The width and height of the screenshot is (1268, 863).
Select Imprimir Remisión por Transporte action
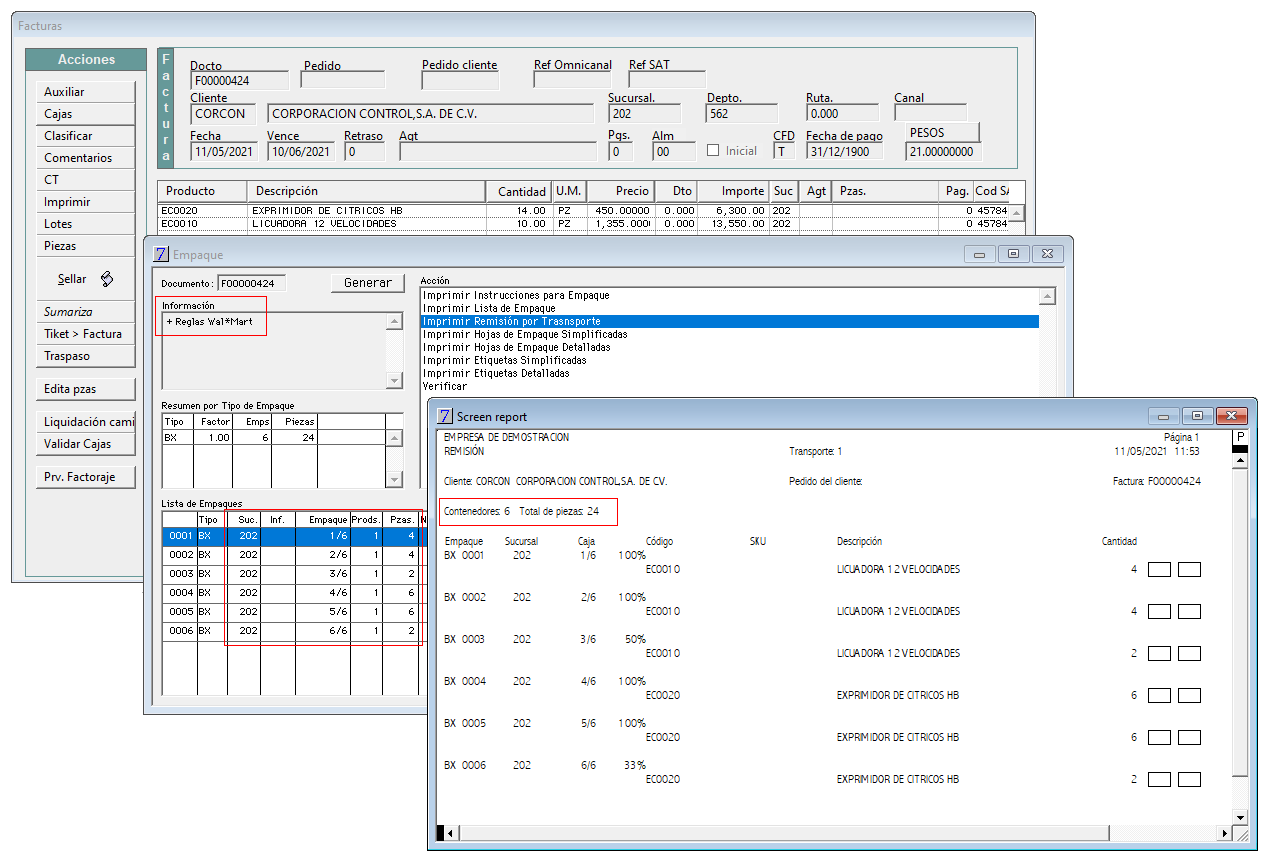point(730,322)
